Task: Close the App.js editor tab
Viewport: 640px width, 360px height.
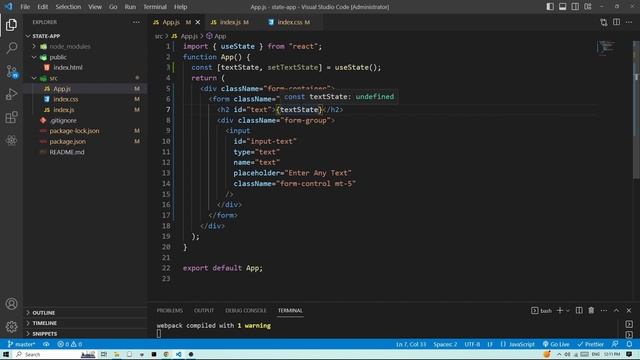Action: [x=198, y=22]
